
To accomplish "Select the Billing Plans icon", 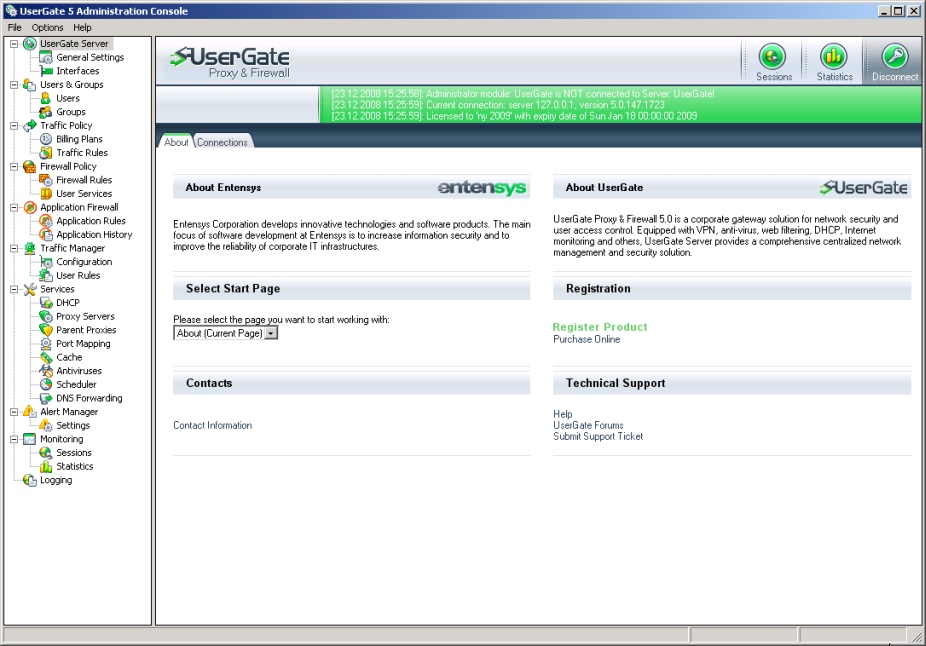I will coord(46,139).
